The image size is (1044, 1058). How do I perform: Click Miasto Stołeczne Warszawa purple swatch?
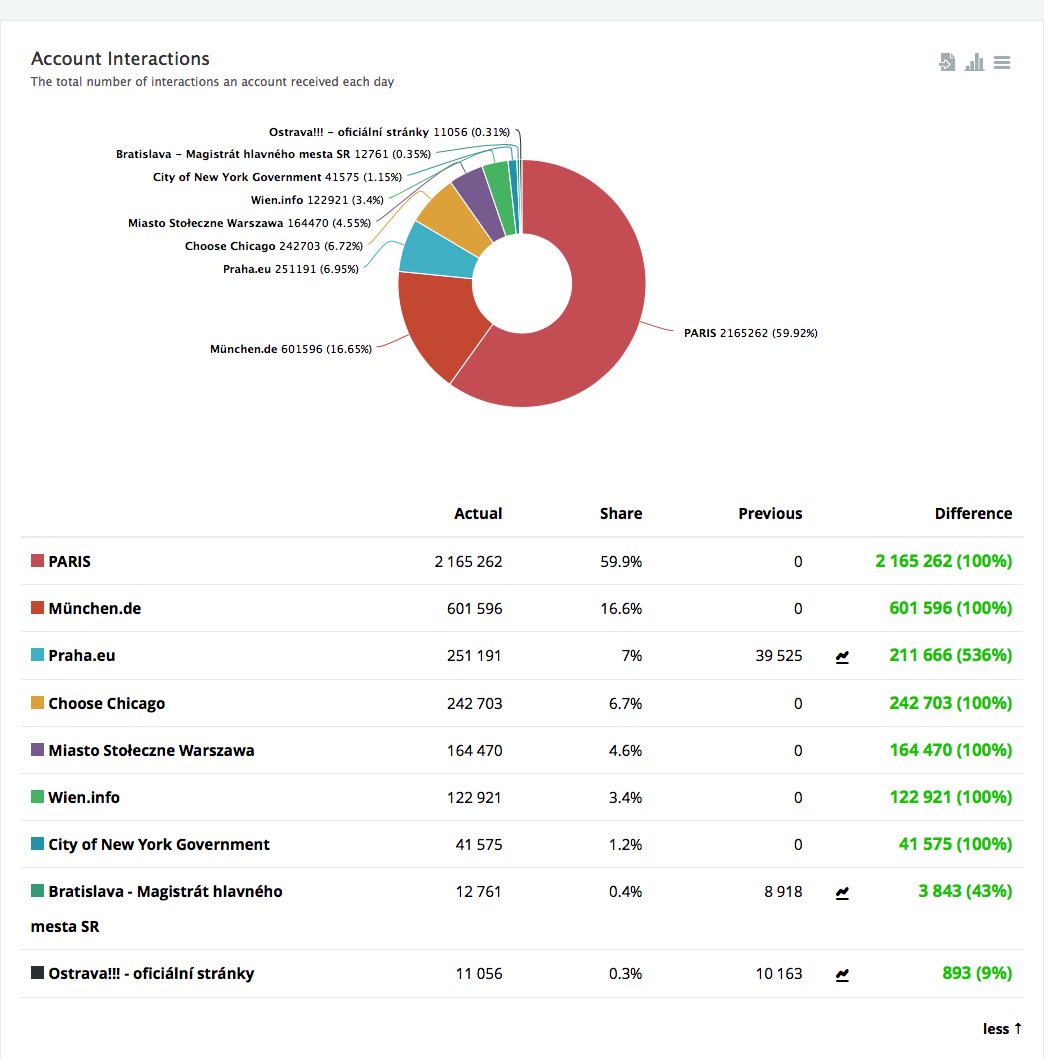38,750
